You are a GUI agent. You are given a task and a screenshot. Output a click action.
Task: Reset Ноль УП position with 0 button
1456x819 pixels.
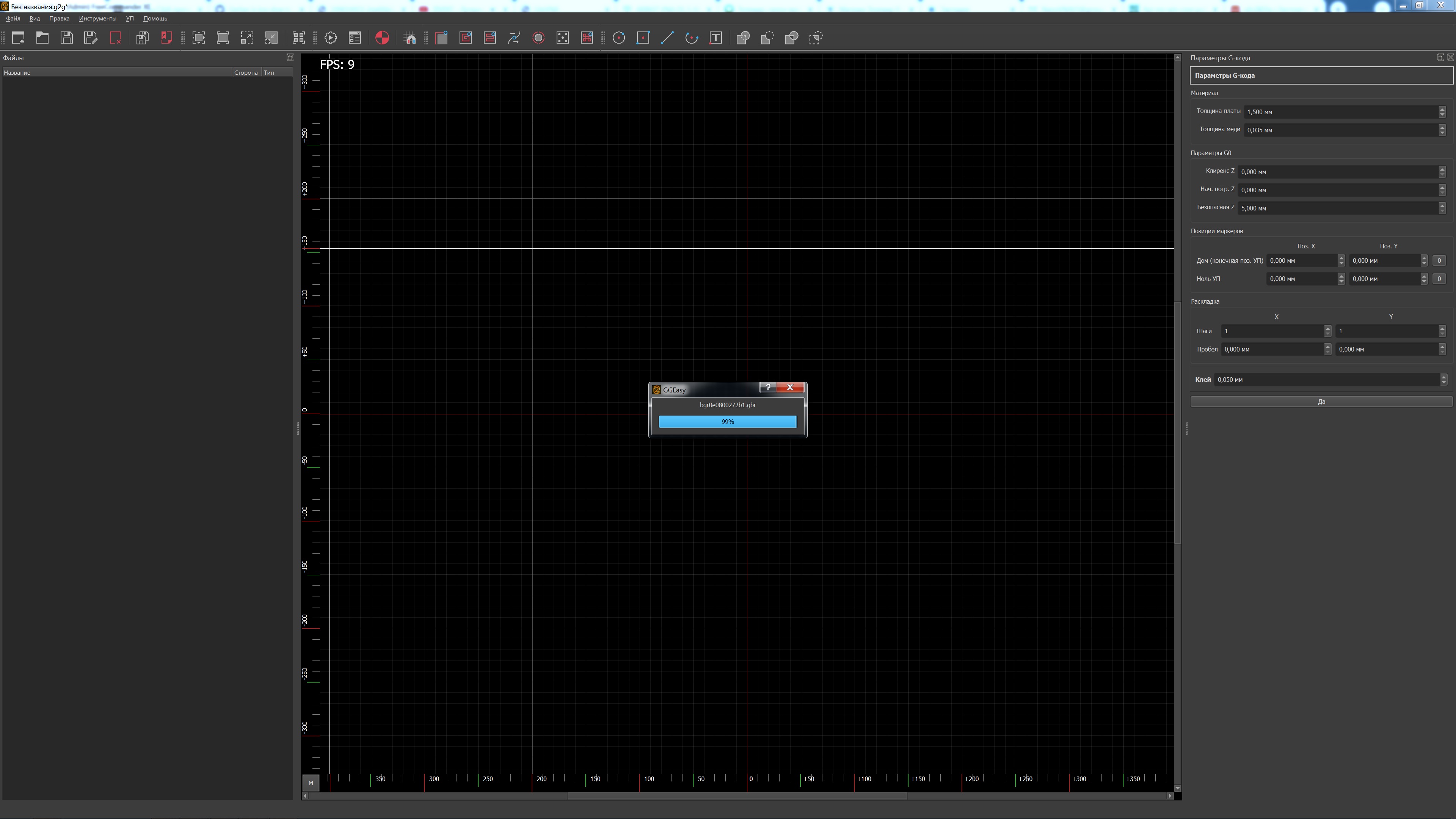click(x=1439, y=279)
